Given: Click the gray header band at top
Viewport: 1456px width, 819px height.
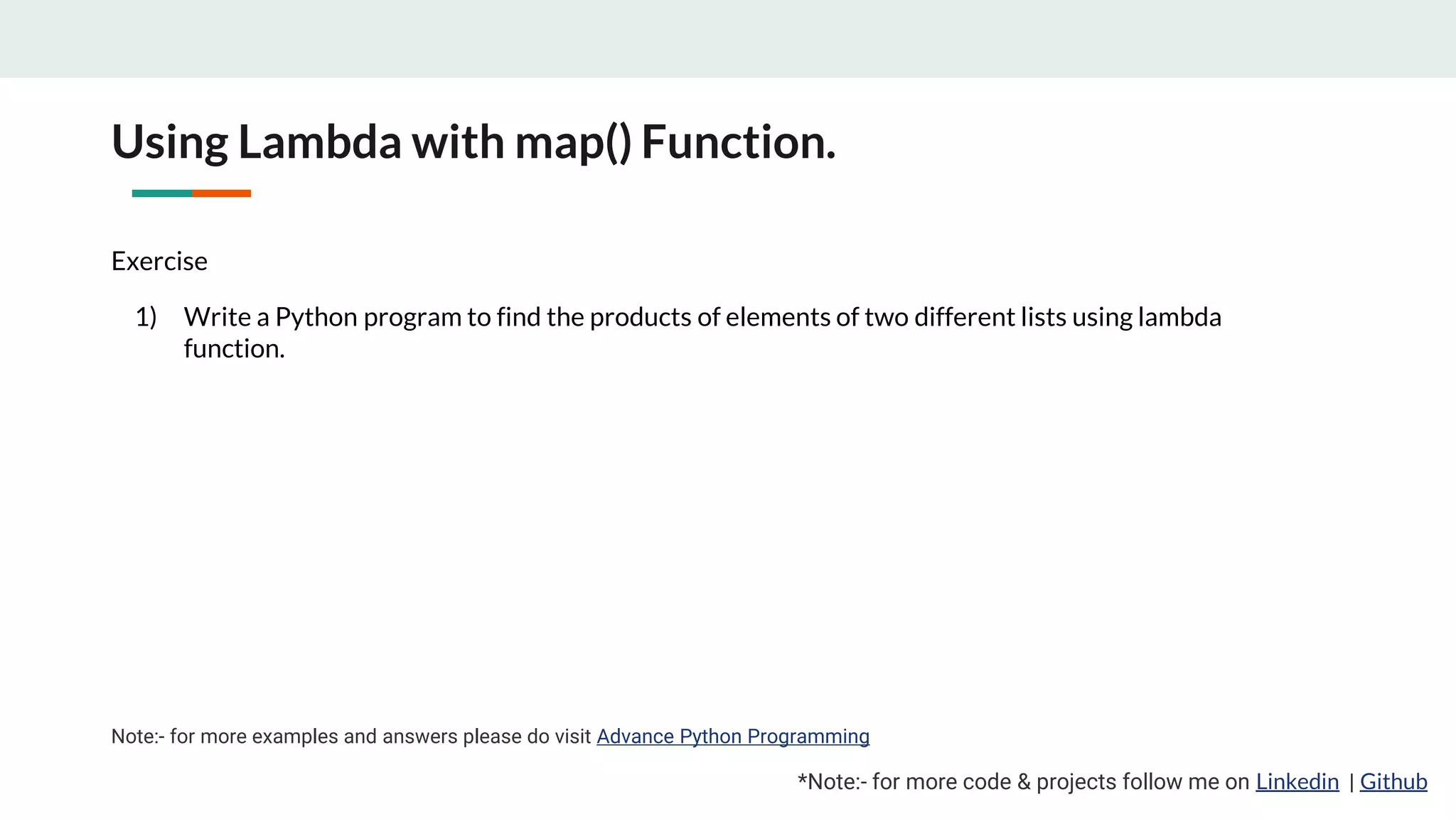Looking at the screenshot, I should 728,38.
